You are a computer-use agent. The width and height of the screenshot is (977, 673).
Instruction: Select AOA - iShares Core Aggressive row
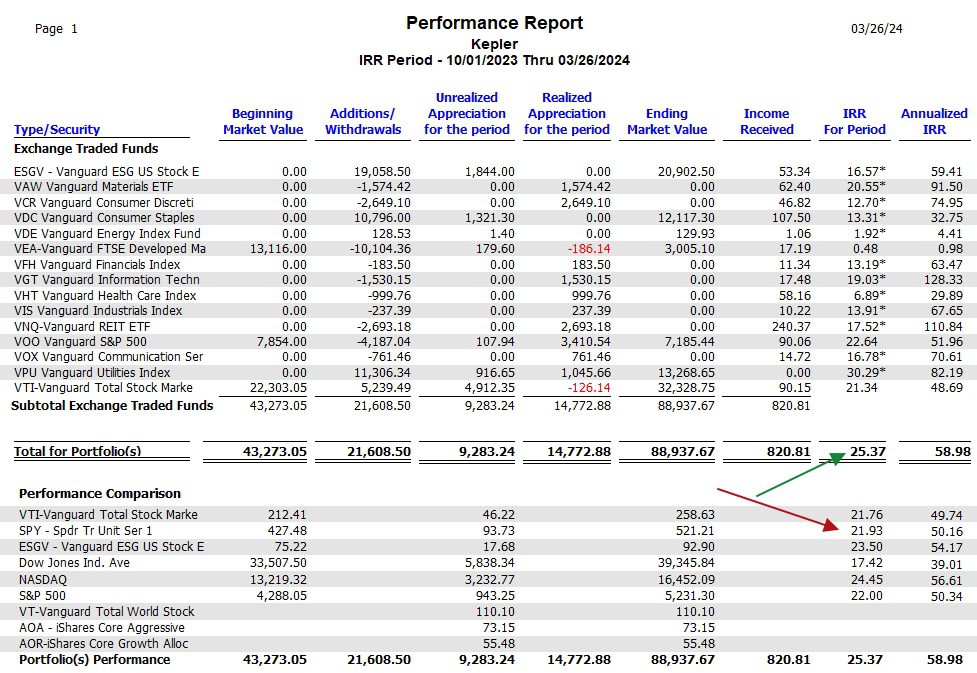tap(488, 628)
